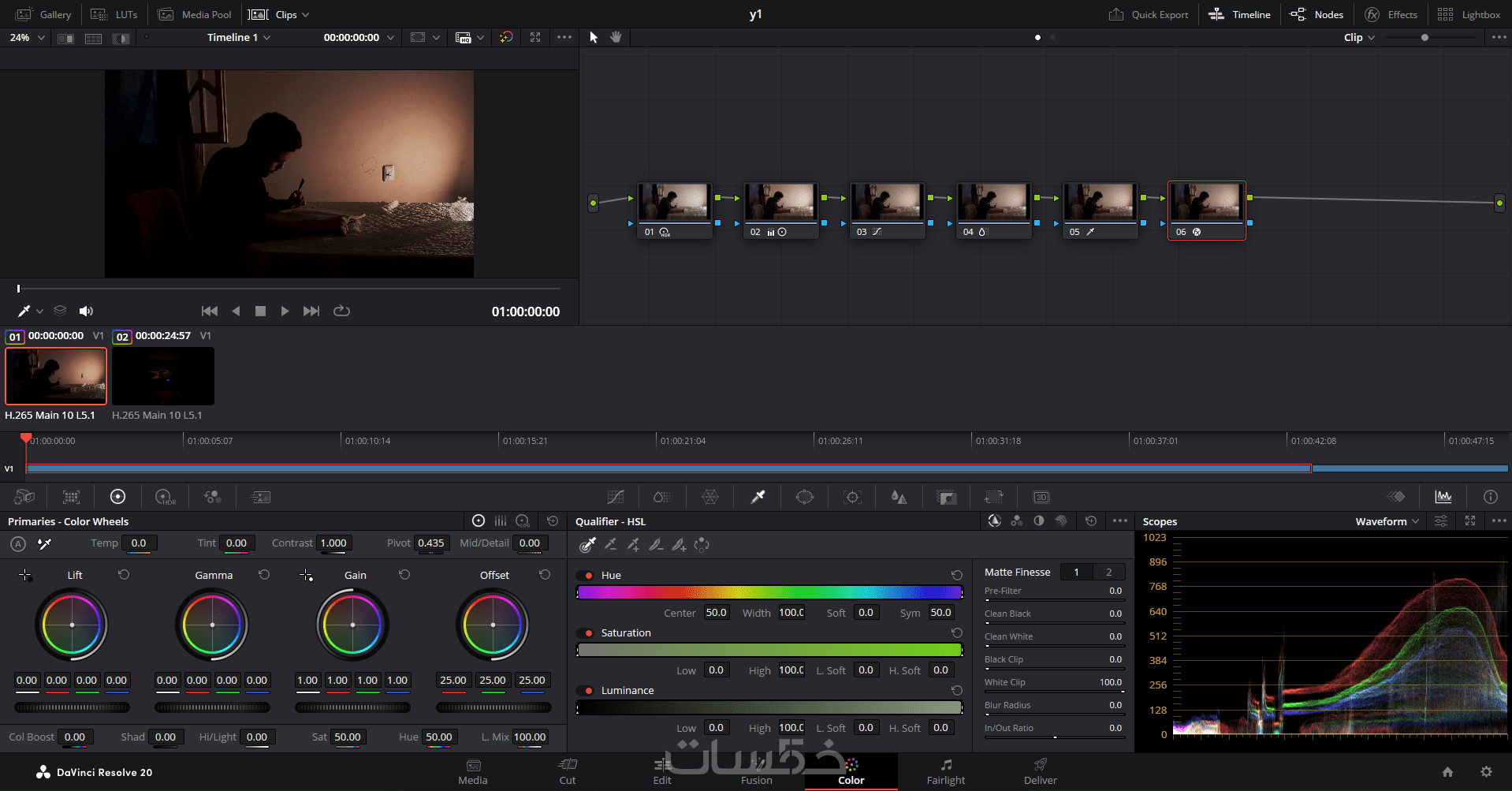
Task: Click the Quick Export button
Action: (1149, 14)
